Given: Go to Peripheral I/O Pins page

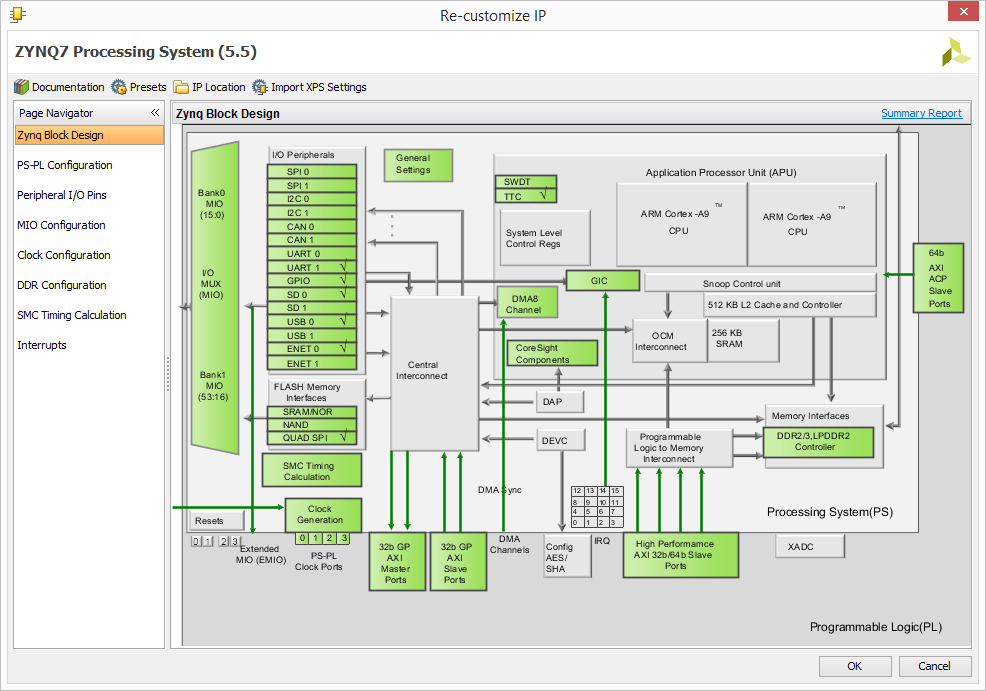Looking at the screenshot, I should click(x=62, y=195).
